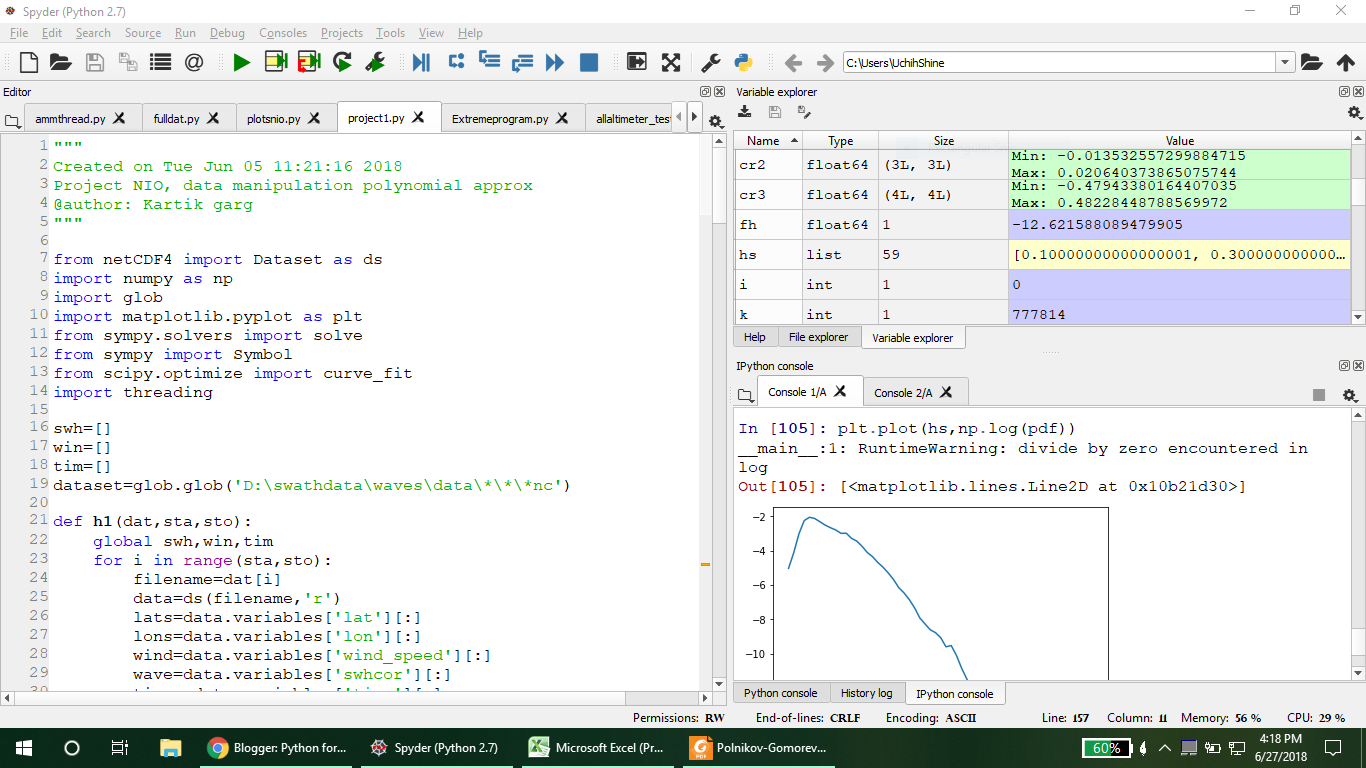1366x768 pixels.
Task: Open IPython console options gear menu
Action: click(1349, 395)
